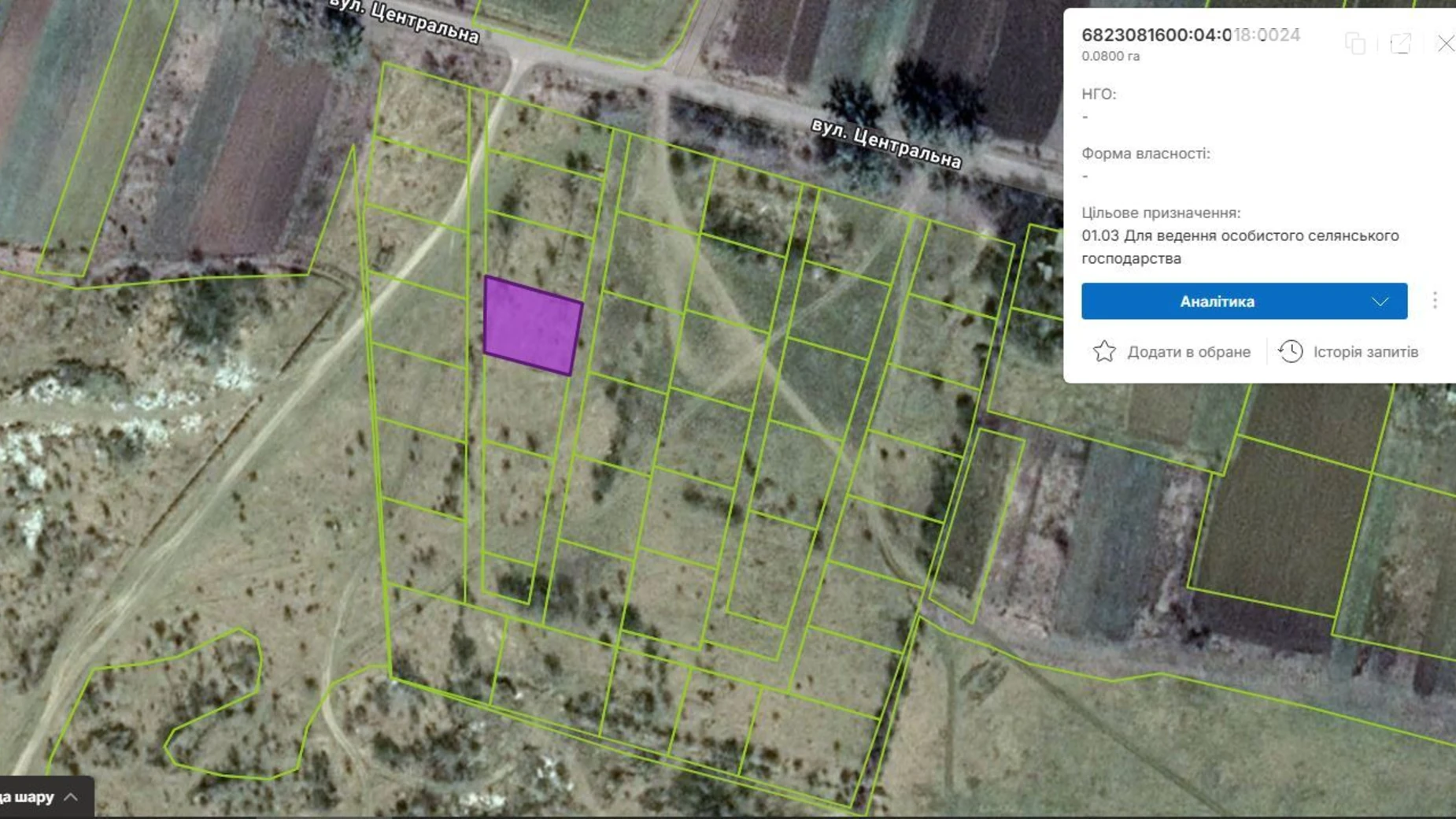Open parcel details via the external-link icon
This screenshot has height=819, width=1456.
point(1400,43)
